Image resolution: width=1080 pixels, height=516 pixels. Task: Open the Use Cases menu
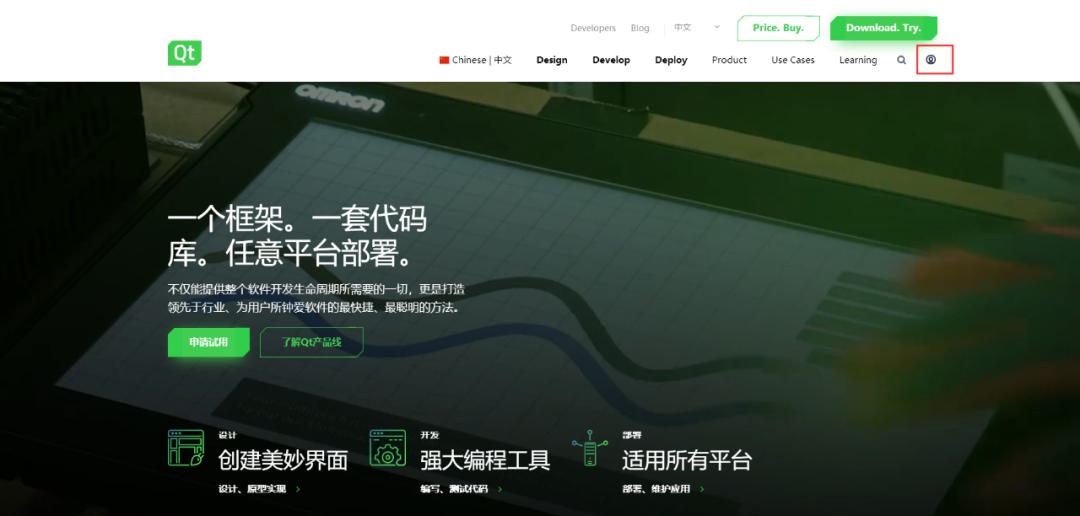(793, 60)
